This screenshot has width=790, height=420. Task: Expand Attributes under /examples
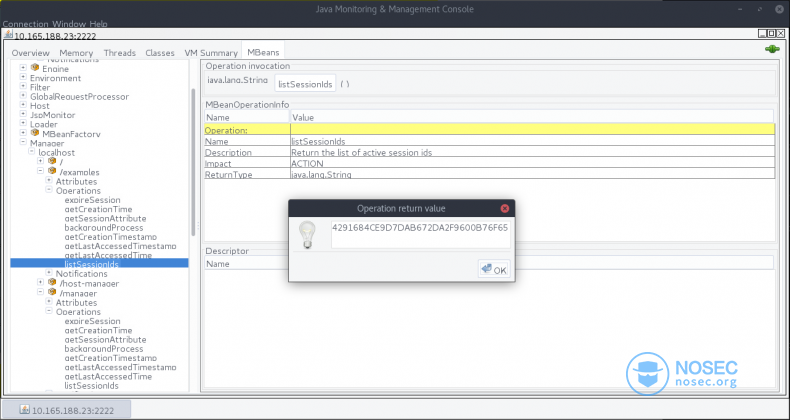pos(49,180)
